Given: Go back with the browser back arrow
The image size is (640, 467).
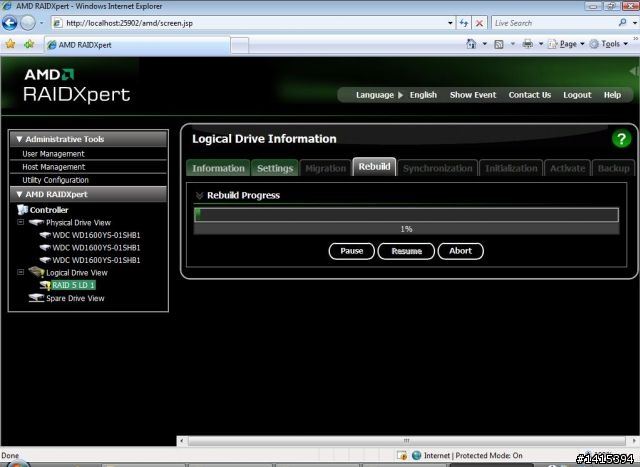Looking at the screenshot, I should (x=9, y=23).
